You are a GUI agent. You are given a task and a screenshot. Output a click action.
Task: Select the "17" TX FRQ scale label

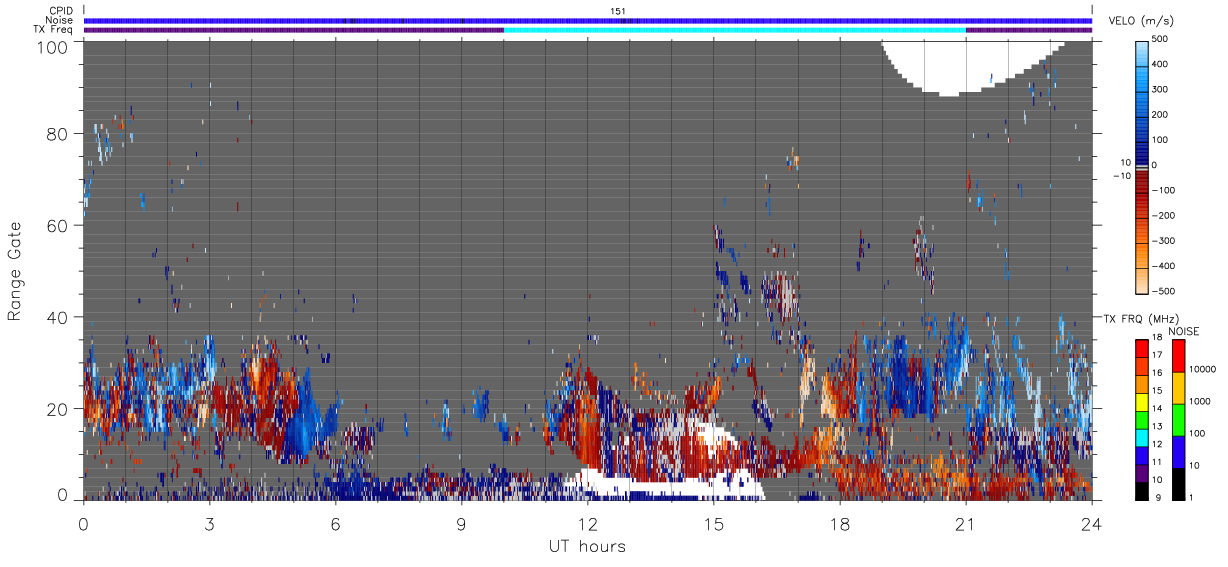coord(1159,355)
